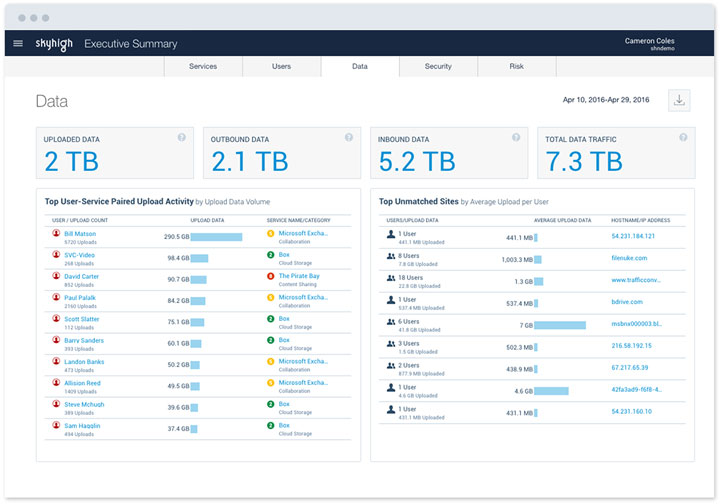Click the 290.5 GB upload bar
720x504 pixels.
point(216,237)
